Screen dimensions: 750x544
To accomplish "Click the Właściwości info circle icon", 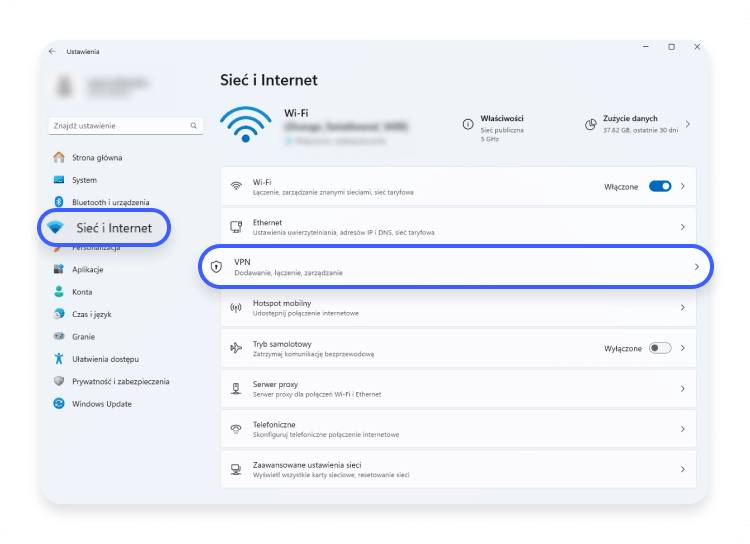I will (468, 124).
